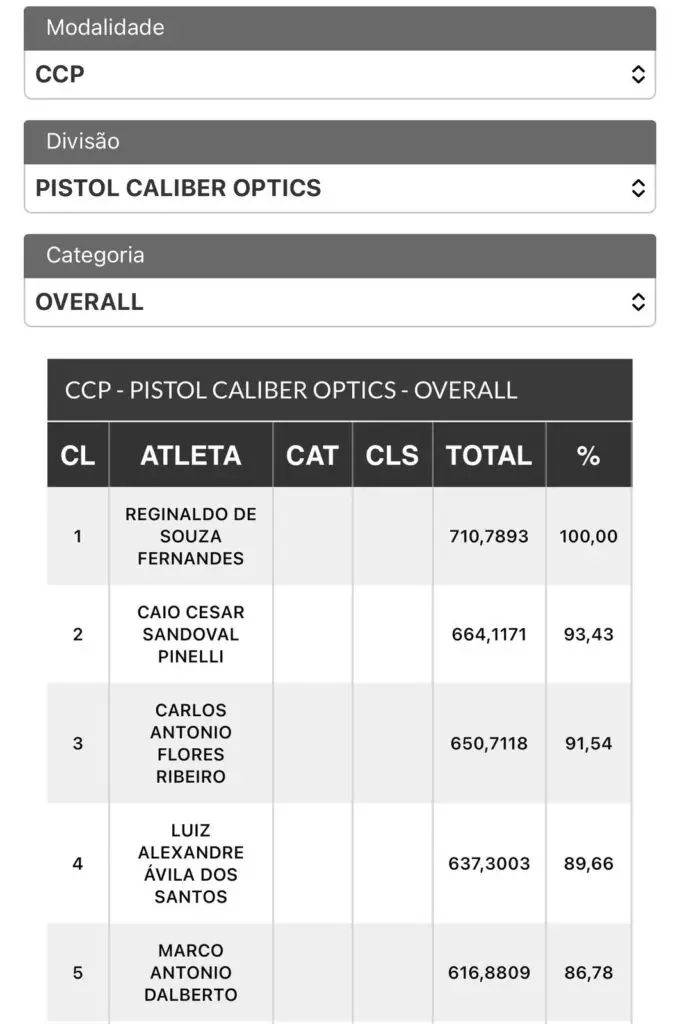Image resolution: width=680 pixels, height=1024 pixels.
Task: Click the % column header
Action: 589,455
